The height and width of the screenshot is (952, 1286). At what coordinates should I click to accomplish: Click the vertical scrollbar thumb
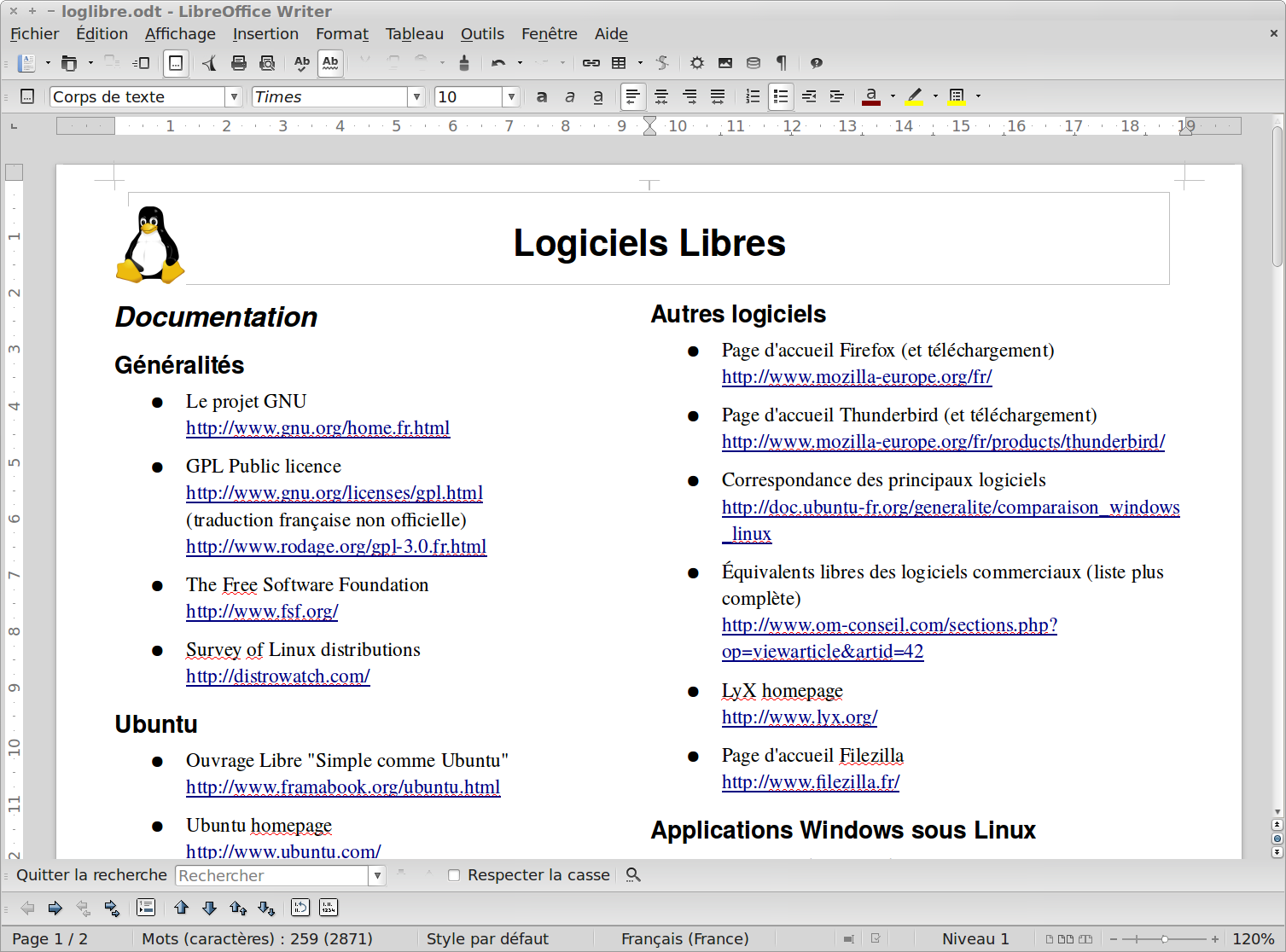point(1277,198)
